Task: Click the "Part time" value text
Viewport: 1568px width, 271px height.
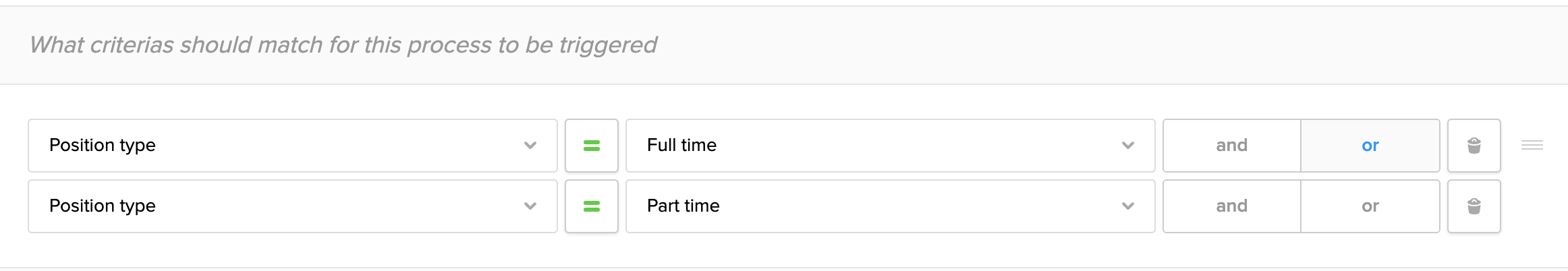Action: (683, 206)
